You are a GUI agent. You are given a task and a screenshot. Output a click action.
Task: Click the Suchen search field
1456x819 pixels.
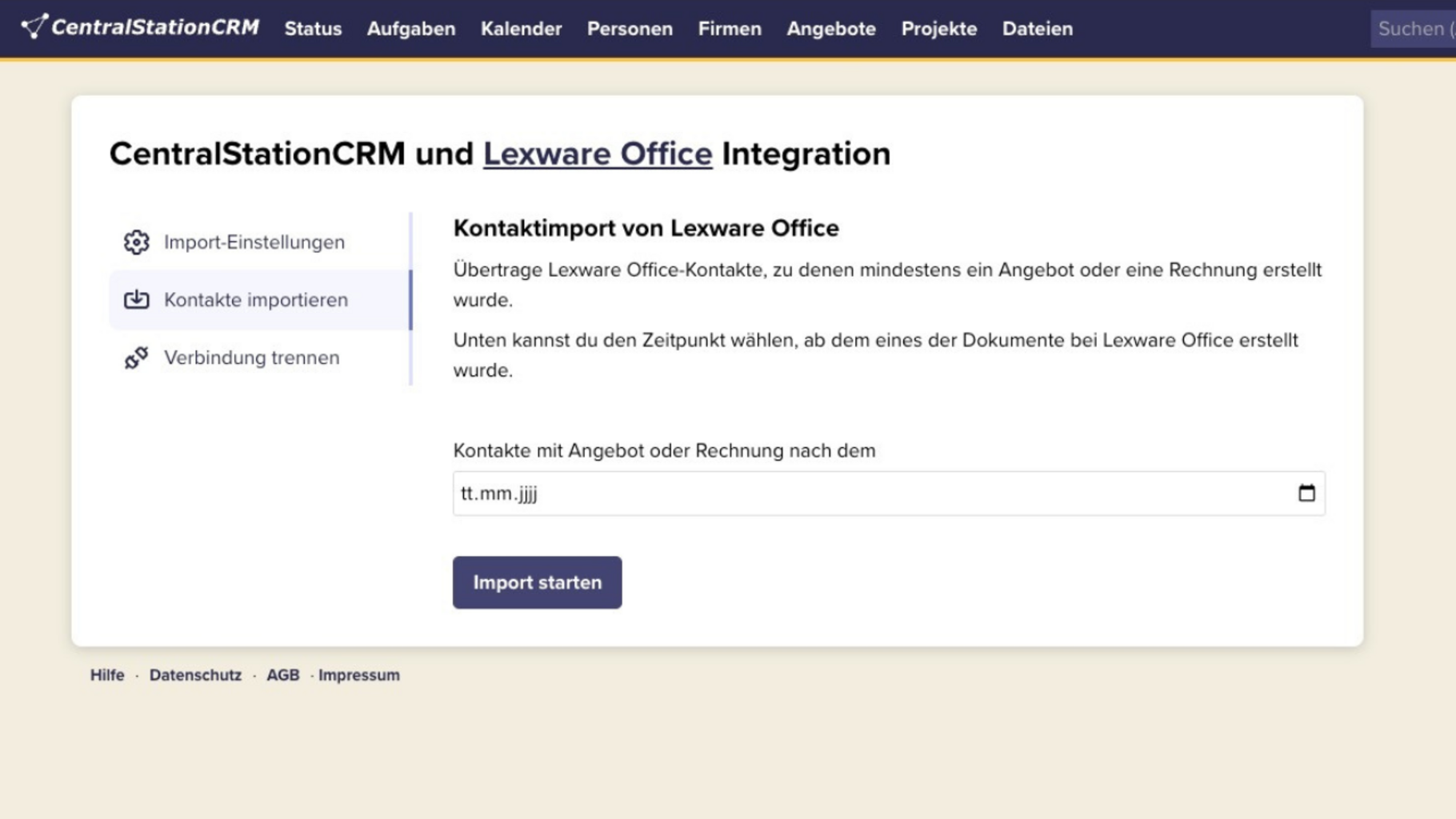pos(1413,29)
